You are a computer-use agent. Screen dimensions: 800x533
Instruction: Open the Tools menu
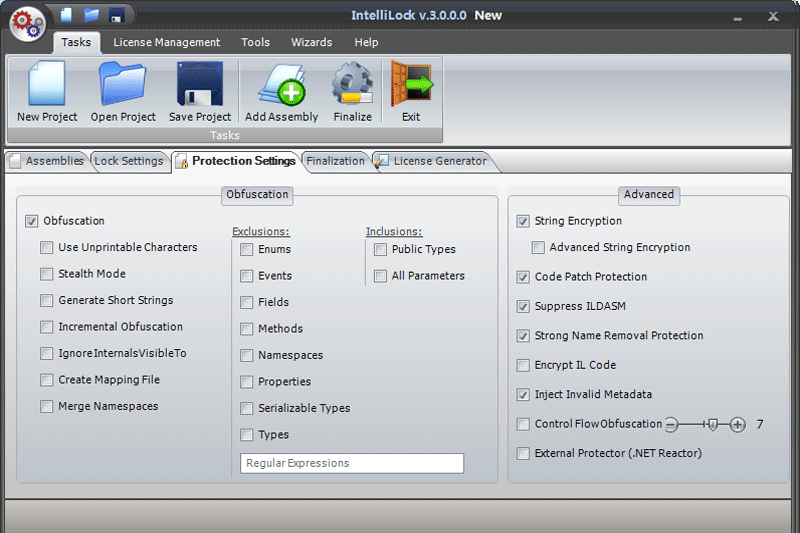255,42
